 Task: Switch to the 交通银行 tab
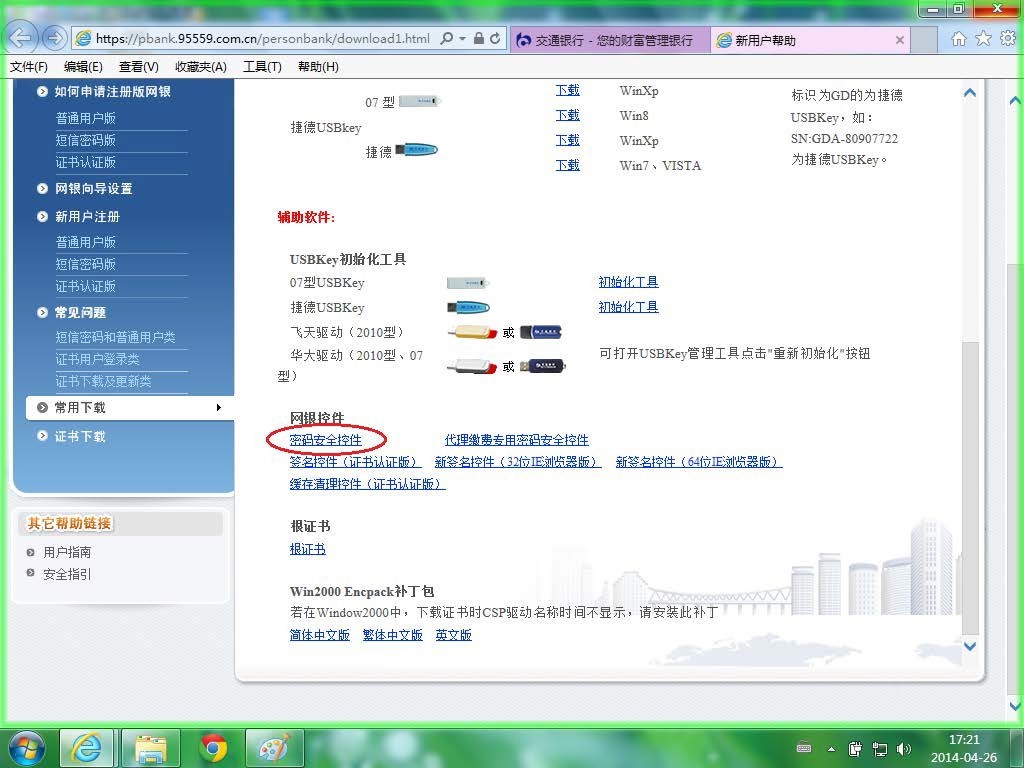point(609,40)
